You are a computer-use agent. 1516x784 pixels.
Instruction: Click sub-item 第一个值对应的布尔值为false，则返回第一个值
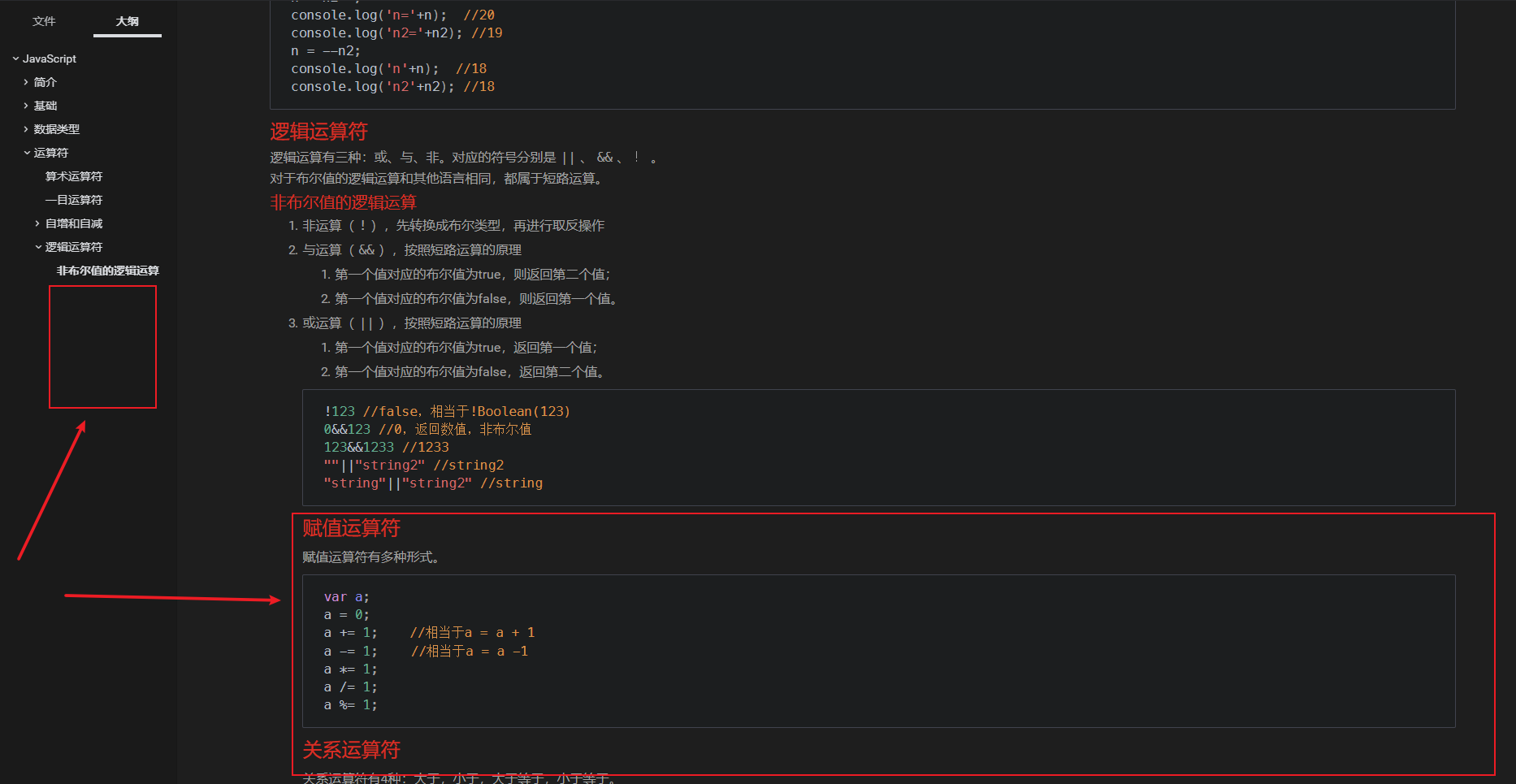tap(476, 299)
